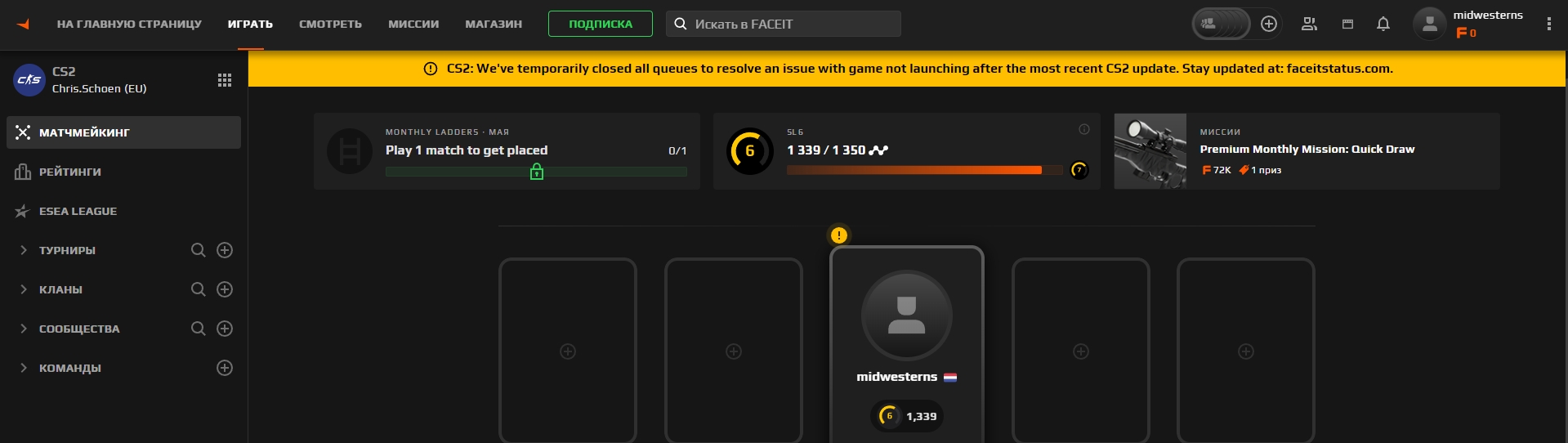The width and height of the screenshot is (1568, 443).
Task: Click the midwesterns player name on card
Action: pyautogui.click(x=897, y=377)
